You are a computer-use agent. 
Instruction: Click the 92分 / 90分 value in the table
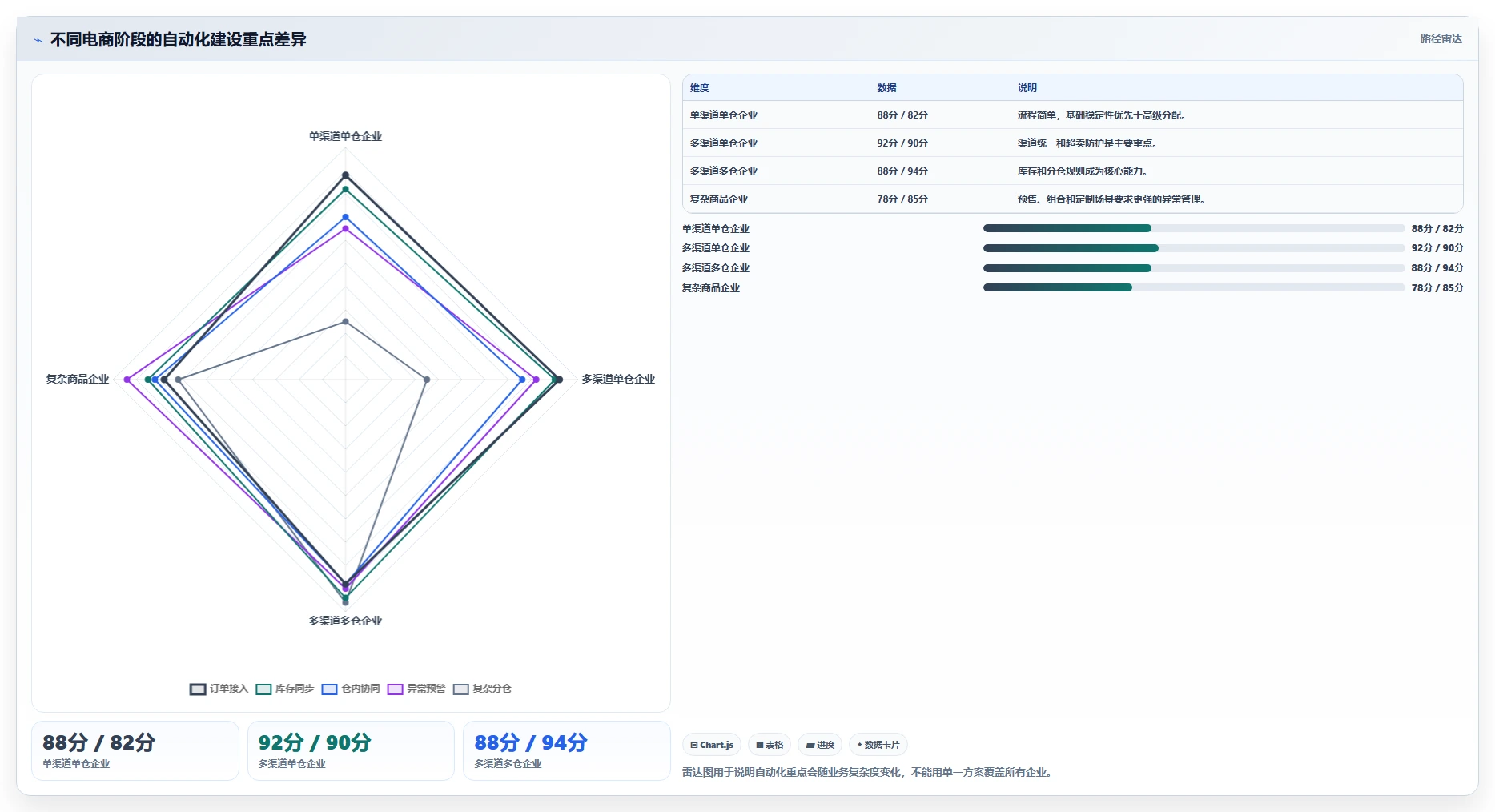(x=902, y=143)
